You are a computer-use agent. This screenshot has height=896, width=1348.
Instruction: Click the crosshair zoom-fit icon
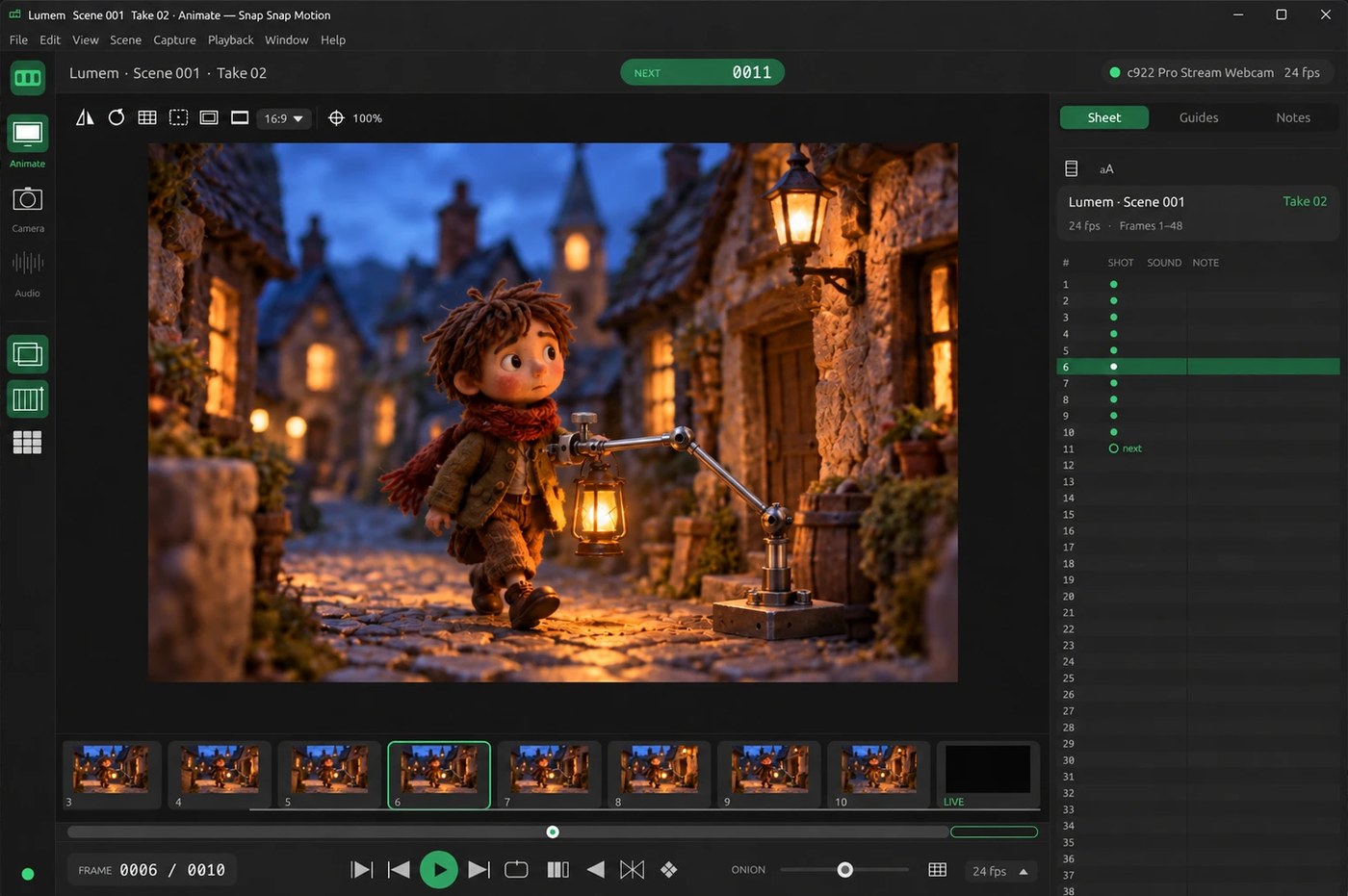tap(336, 118)
